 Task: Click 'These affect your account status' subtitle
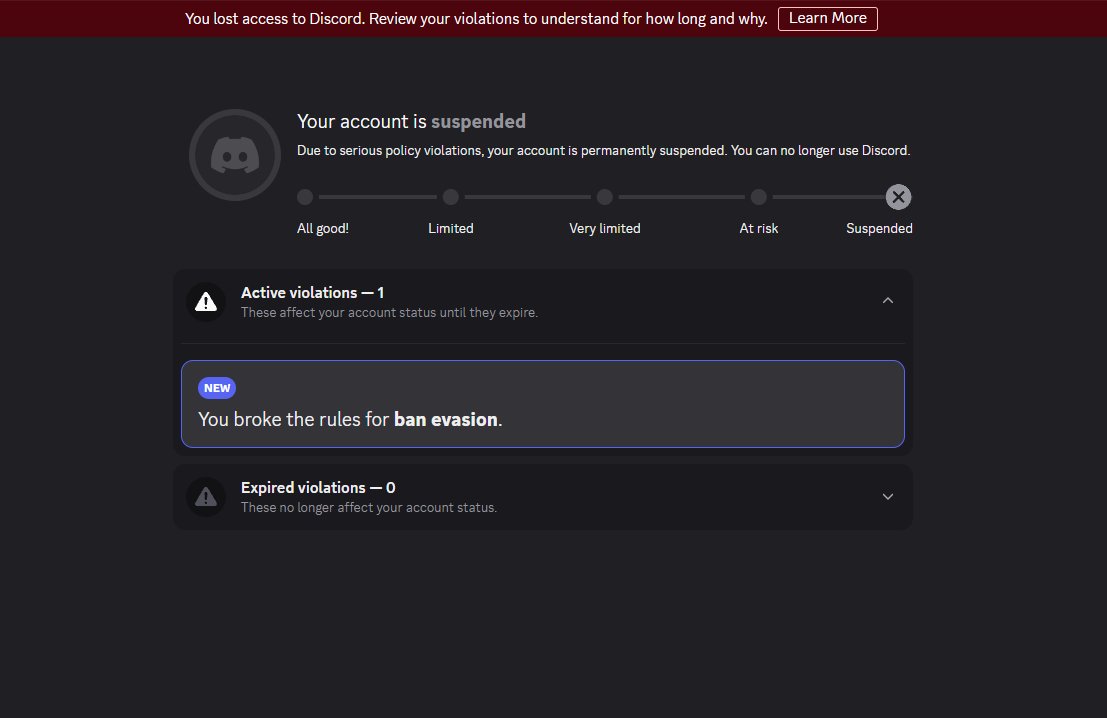pyautogui.click(x=389, y=312)
